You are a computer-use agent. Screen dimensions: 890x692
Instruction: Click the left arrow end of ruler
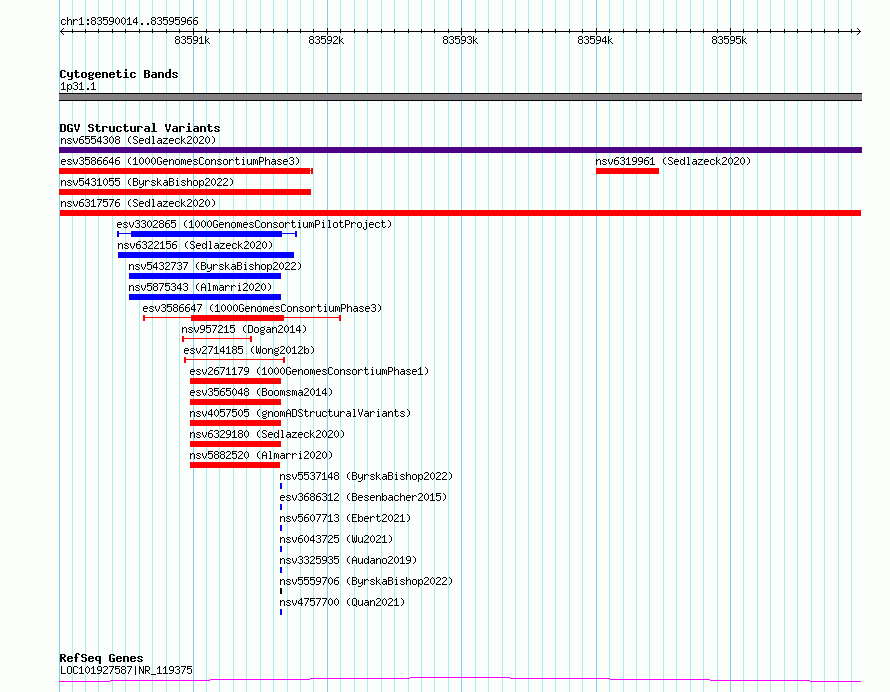point(62,32)
